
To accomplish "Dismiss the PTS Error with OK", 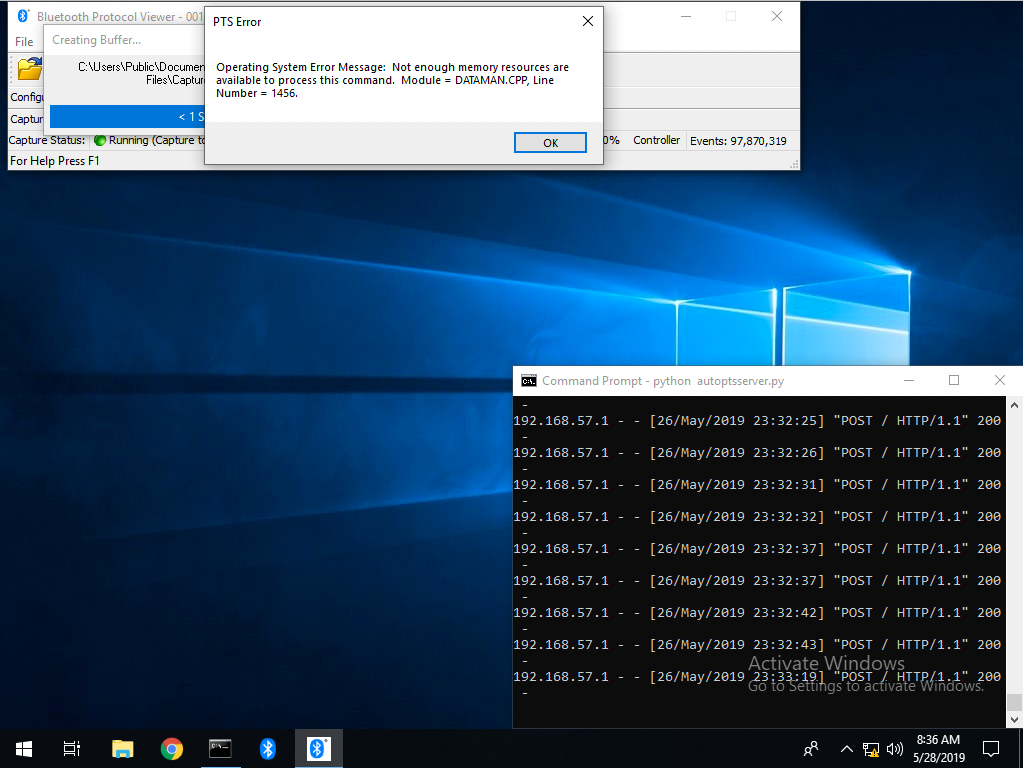I will pos(550,142).
